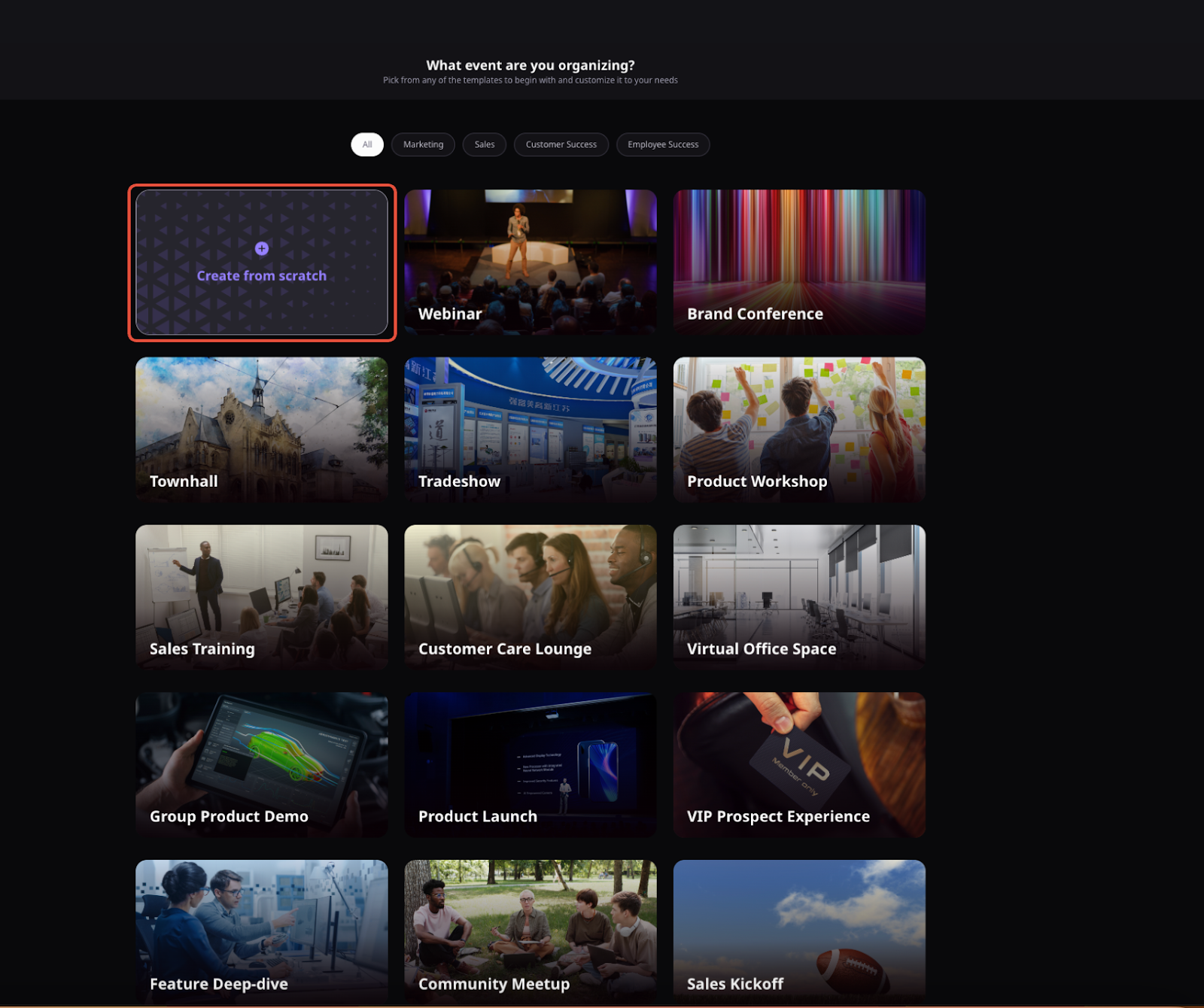Show Customer Success templates
The image size is (1204, 1008).
coord(561,144)
